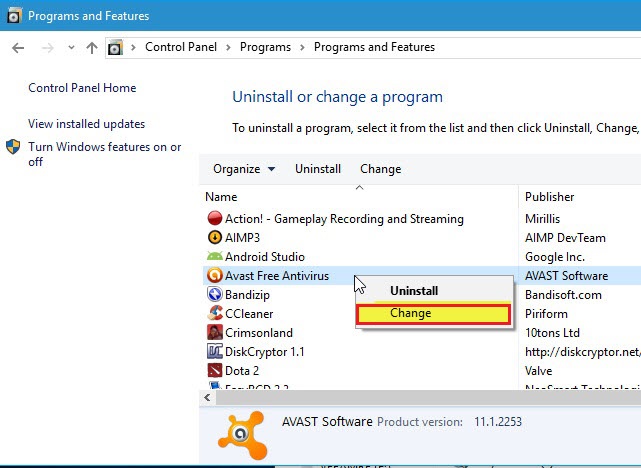Viewport: 641px width, 468px height.
Task: Open the Organize dropdown menu
Action: point(244,169)
